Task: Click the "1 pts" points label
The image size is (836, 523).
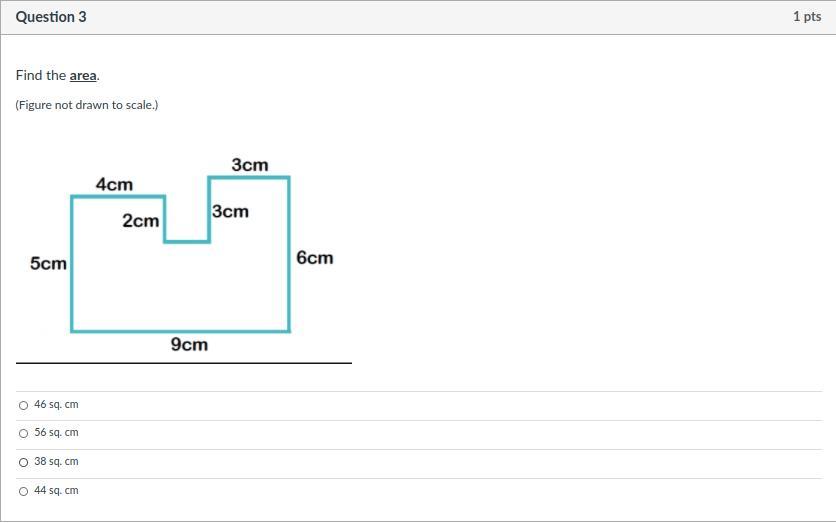Action: click(806, 17)
